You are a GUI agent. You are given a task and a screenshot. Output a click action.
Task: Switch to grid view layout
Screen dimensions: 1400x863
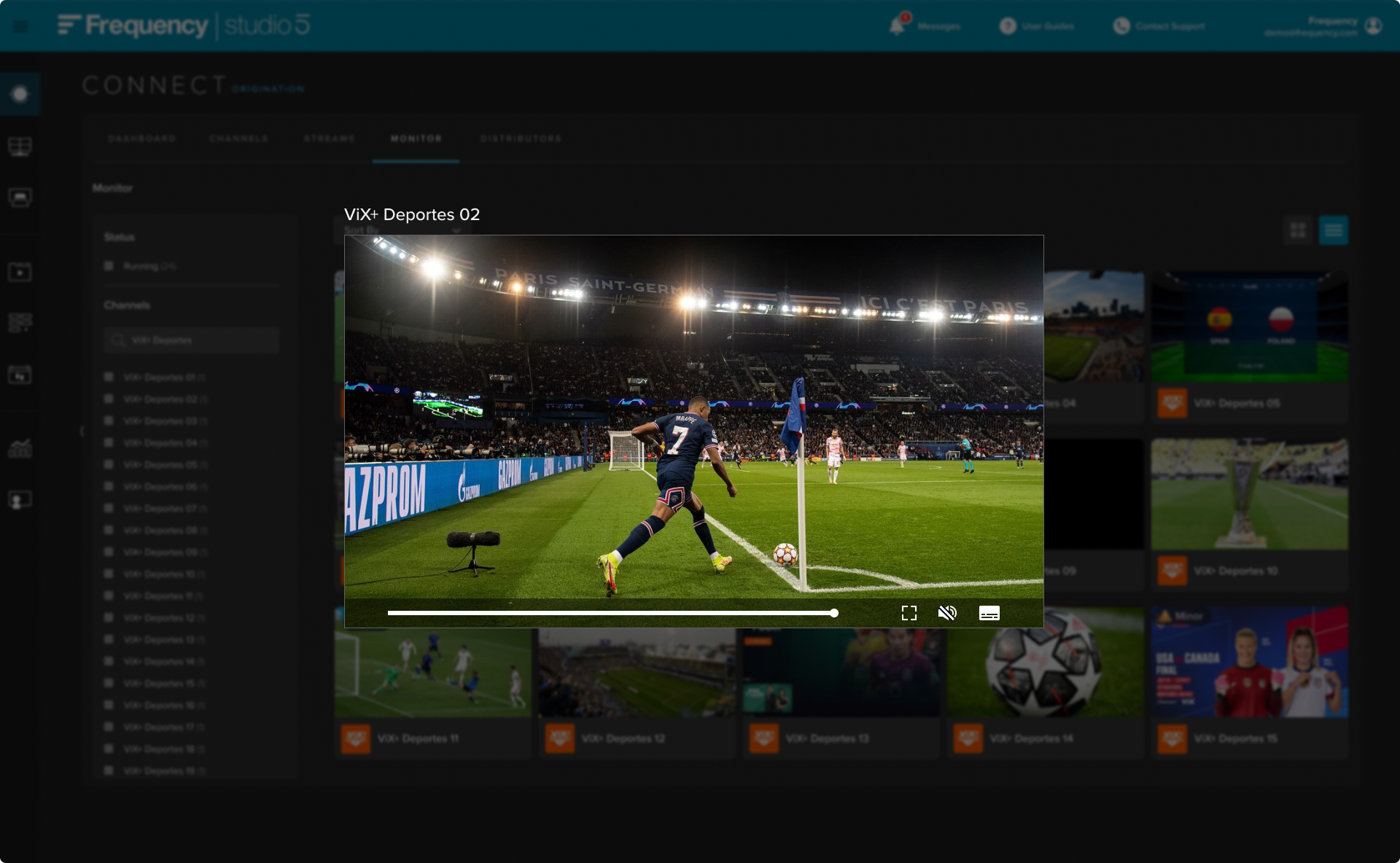coord(1298,230)
